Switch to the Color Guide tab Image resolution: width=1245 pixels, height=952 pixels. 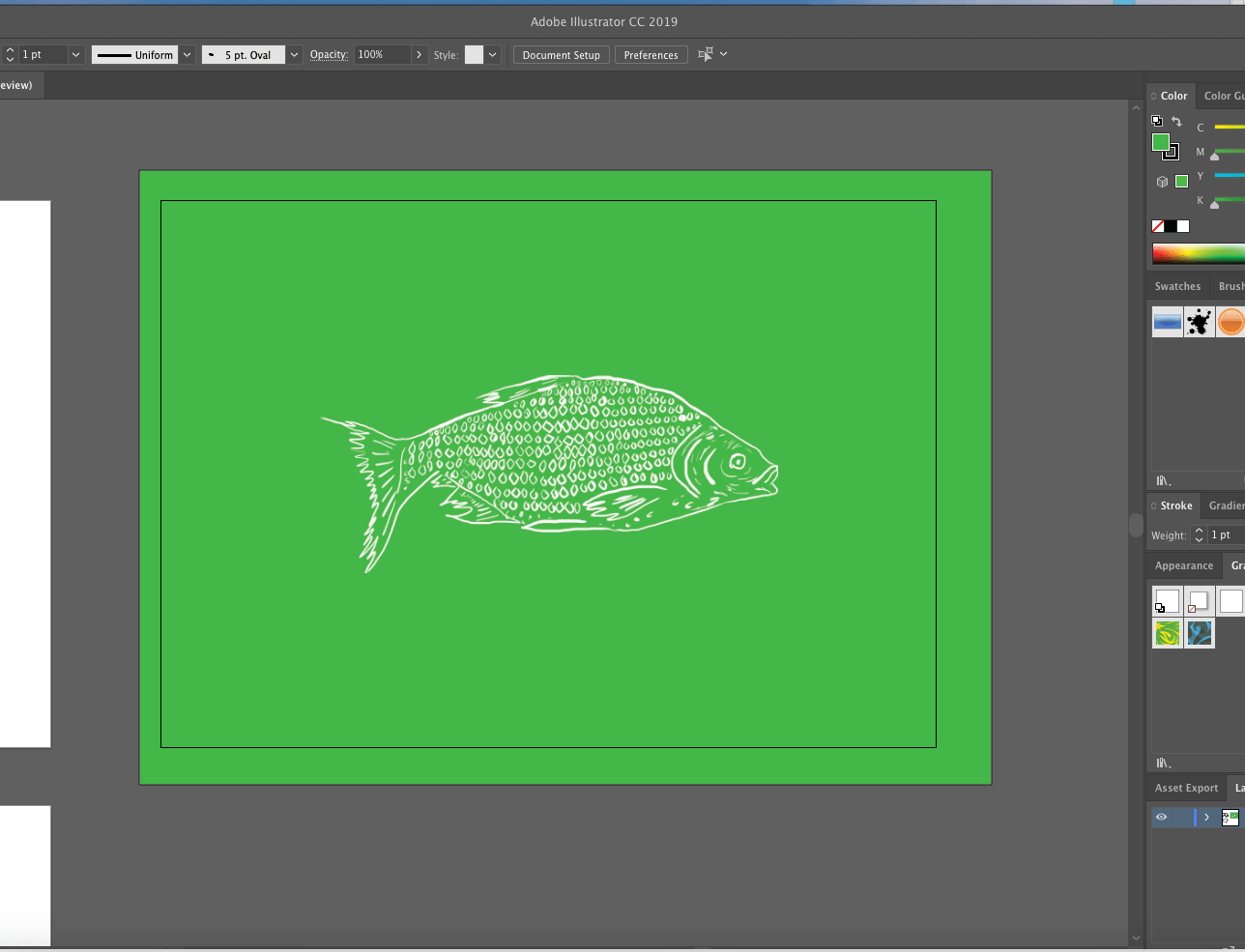(x=1224, y=96)
